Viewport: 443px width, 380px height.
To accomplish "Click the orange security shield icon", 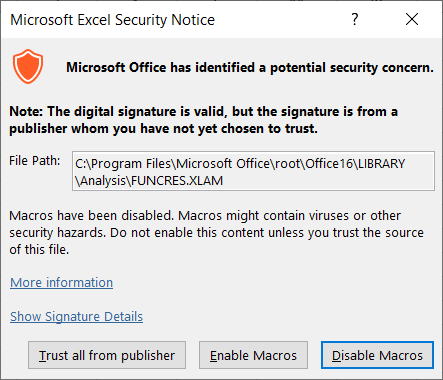I will (x=28, y=66).
